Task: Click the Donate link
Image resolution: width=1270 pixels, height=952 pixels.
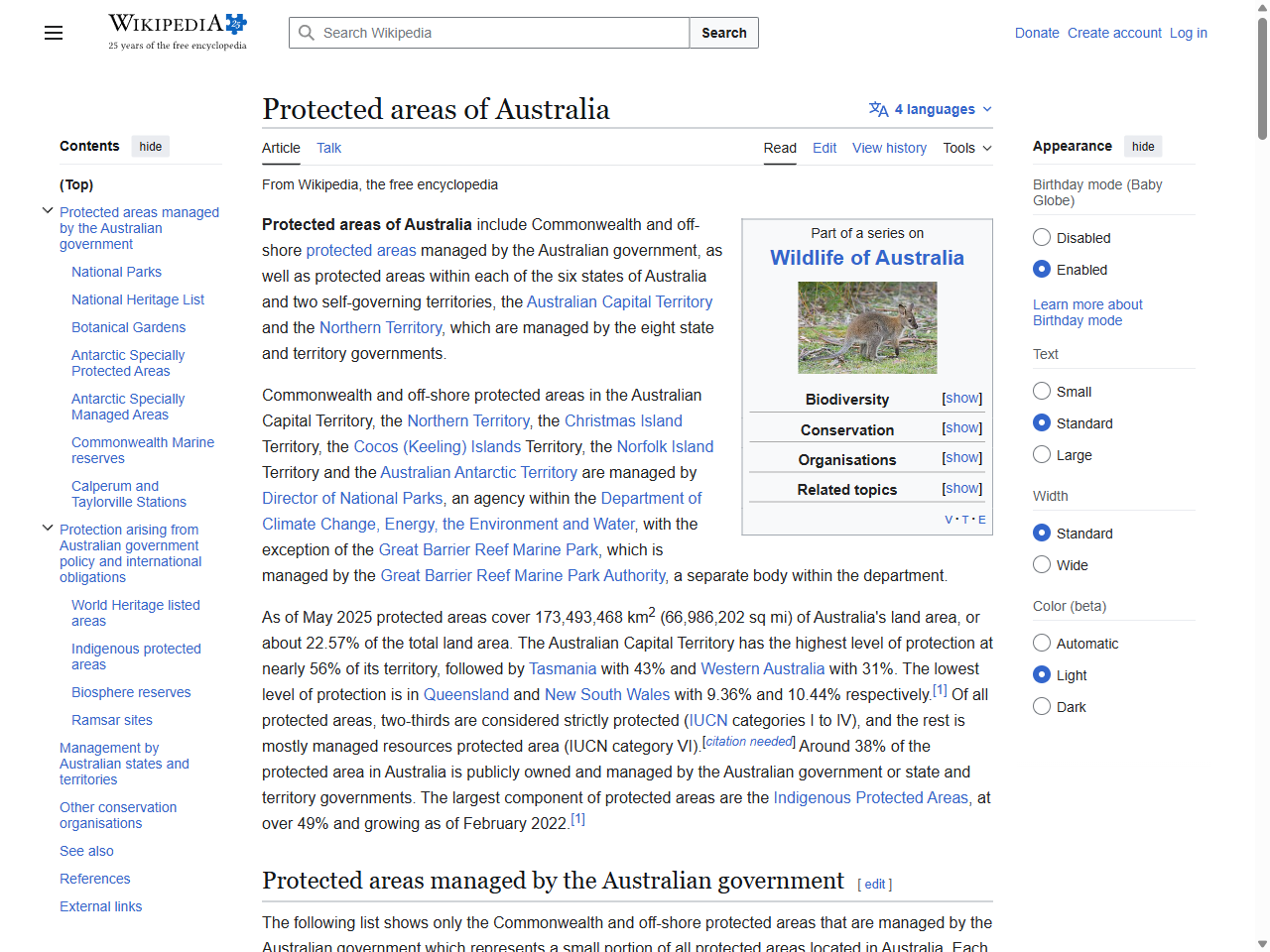Action: pyautogui.click(x=1037, y=33)
